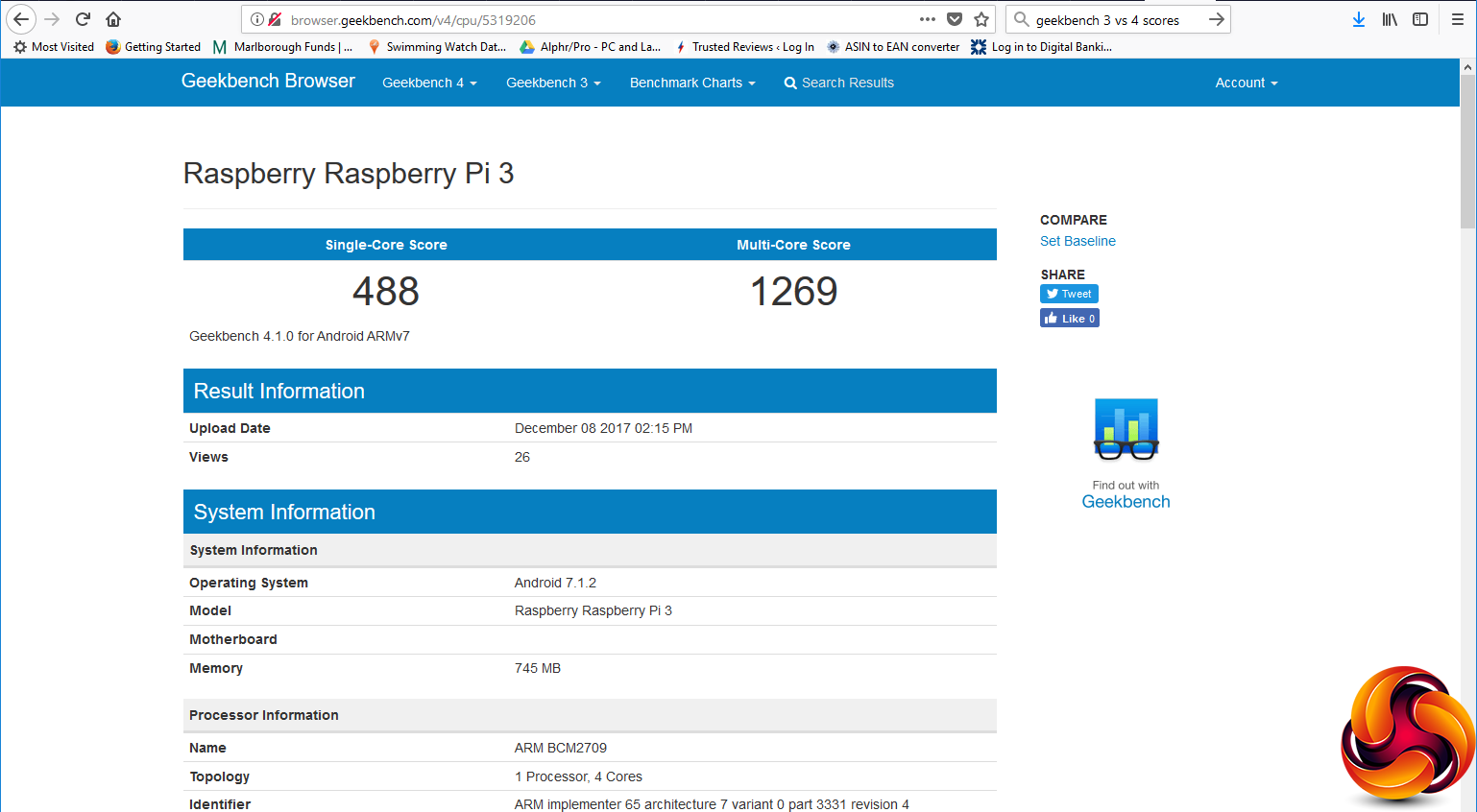Click upload date December 08 2017 02:15 PM
The image size is (1477, 812).
(x=603, y=428)
